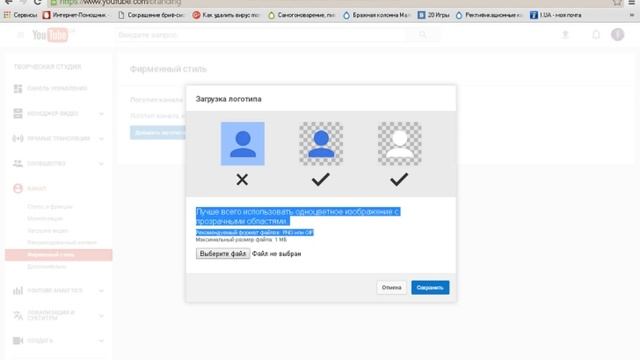Click the blue add logo button behind dialog
The image size is (640, 360).
click(158, 133)
